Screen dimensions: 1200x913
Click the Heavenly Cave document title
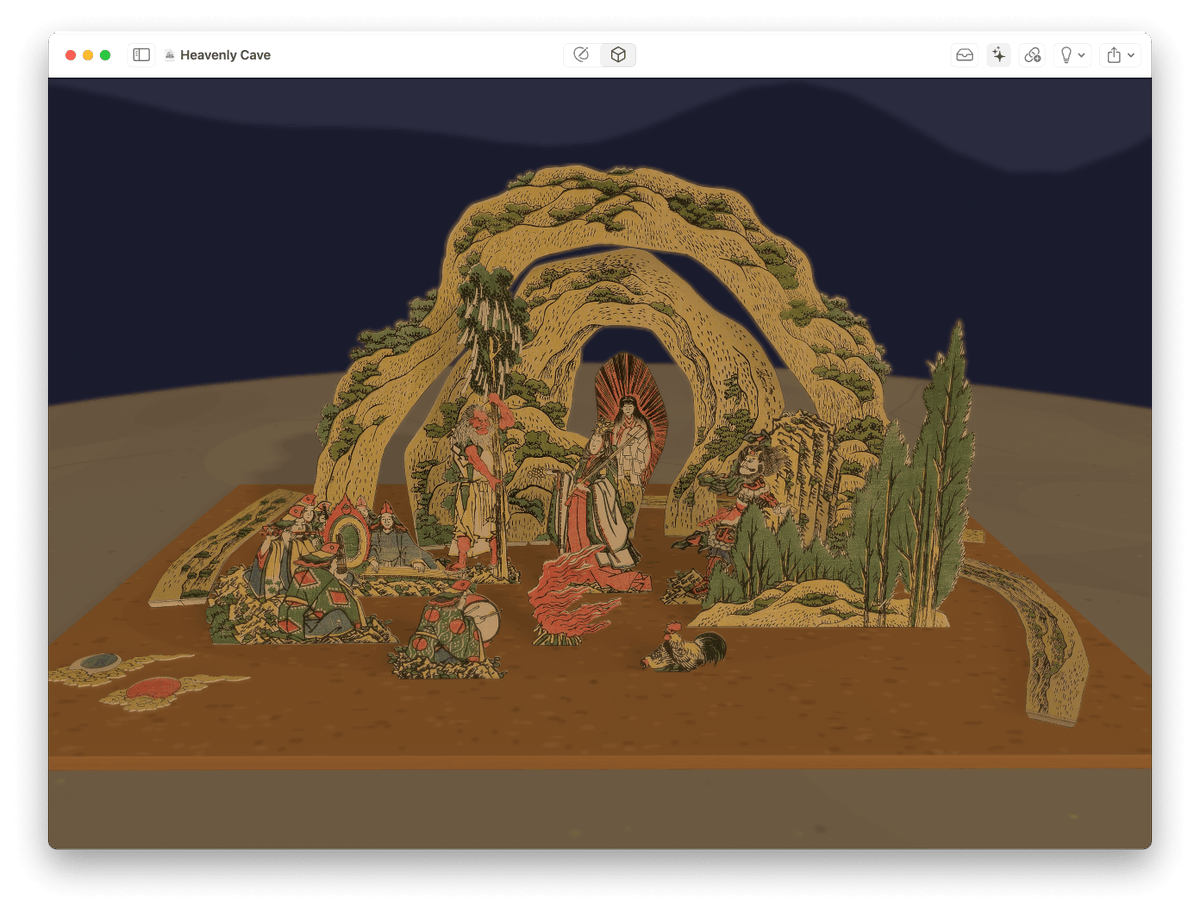tap(225, 55)
